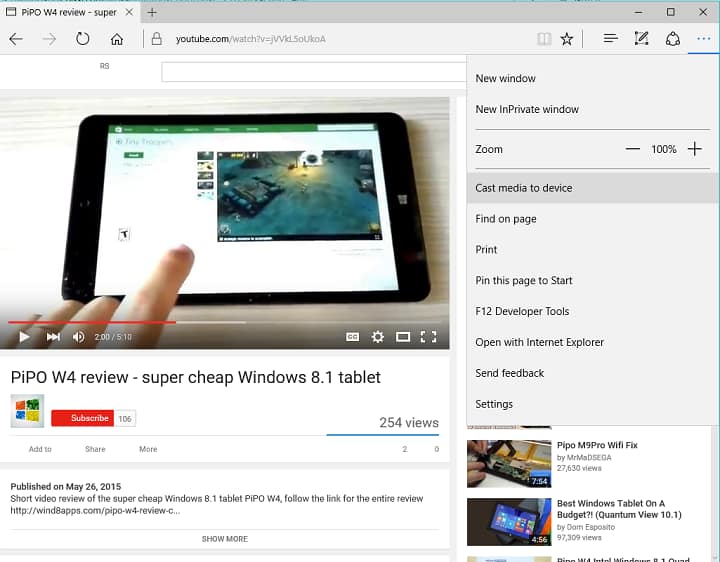Select Cast media to device
This screenshot has width=720, height=562.
coord(524,188)
